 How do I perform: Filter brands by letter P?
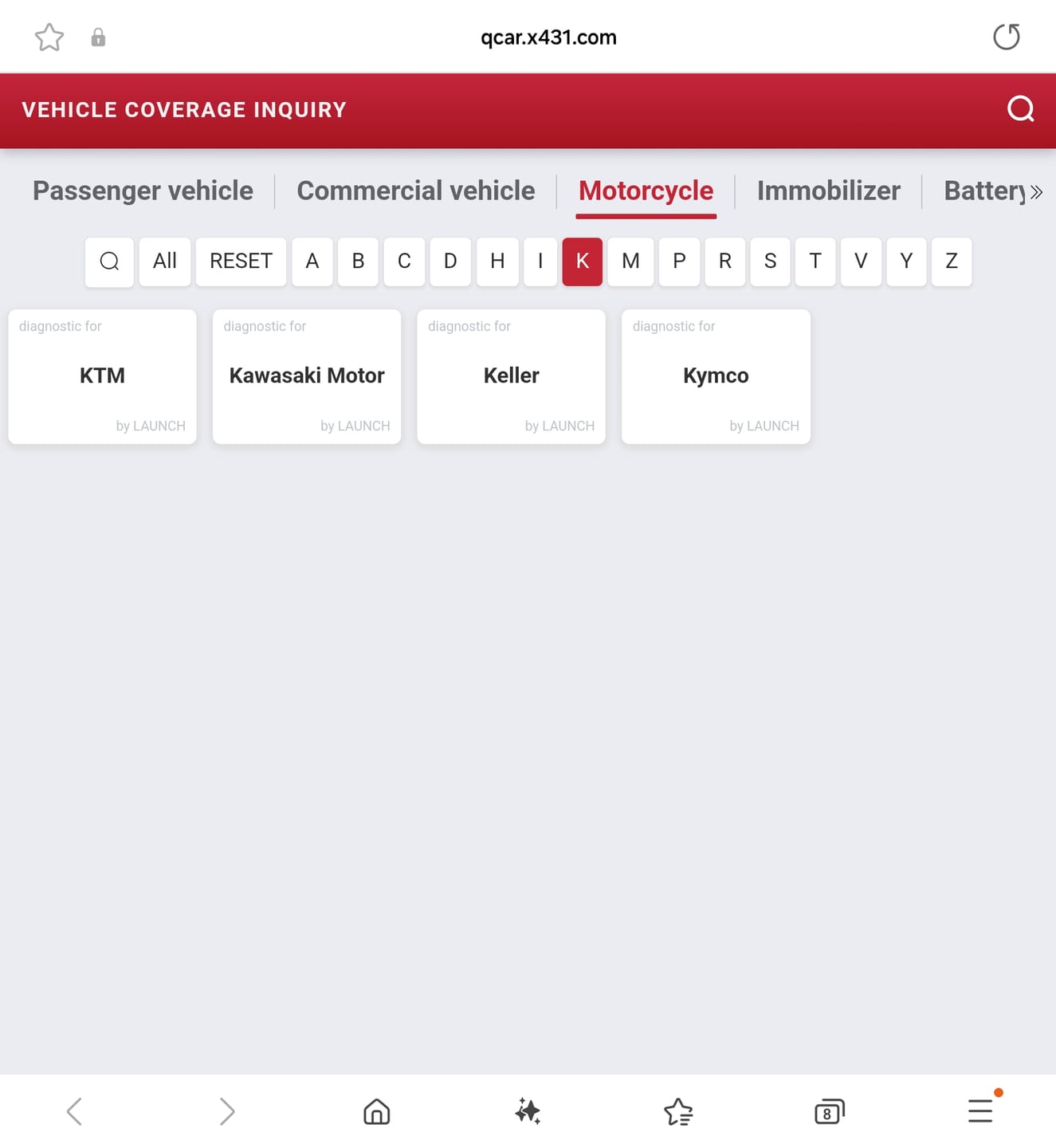[679, 261]
